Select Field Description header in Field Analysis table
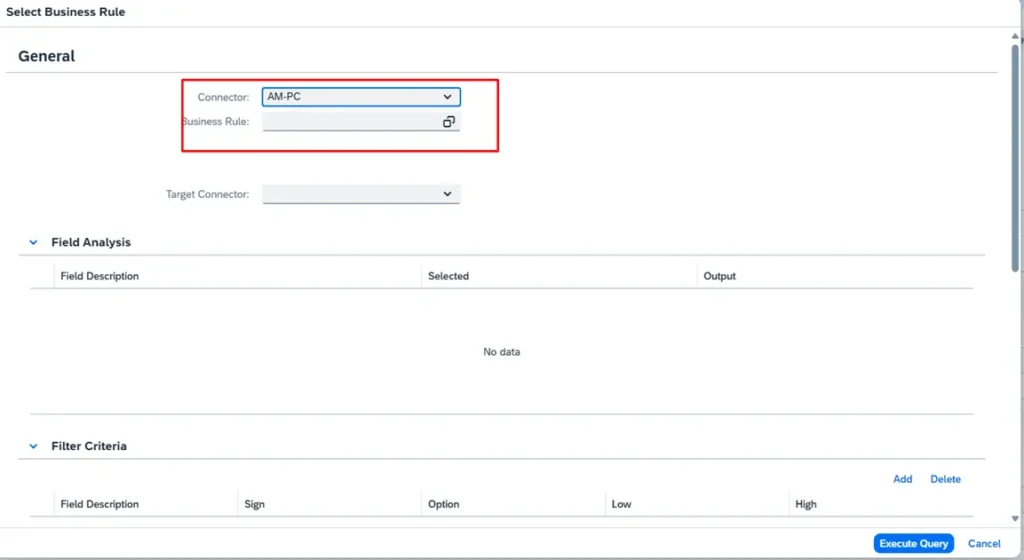 click(x=100, y=276)
